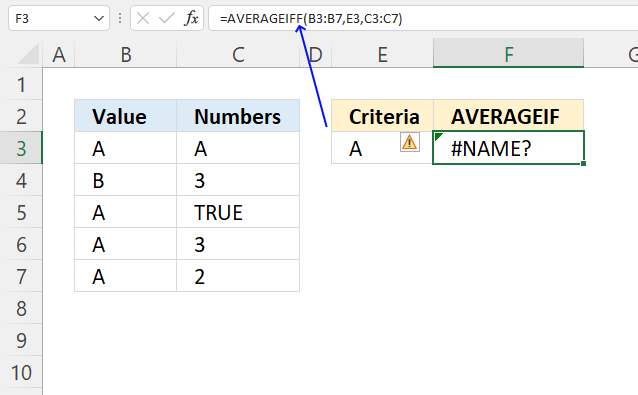Click the Cancel (X) formula button
Image resolution: width=638 pixels, height=395 pixels.
[x=143, y=18]
